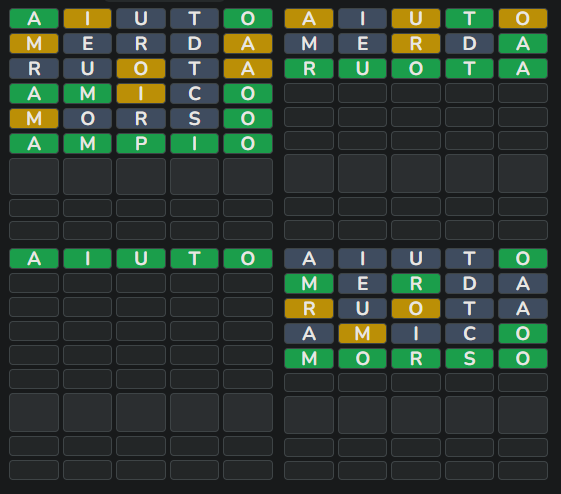Screen dimensions: 561x494
Task: Click green O tile of RUOTA, top-right board
Action: (x=416, y=68)
